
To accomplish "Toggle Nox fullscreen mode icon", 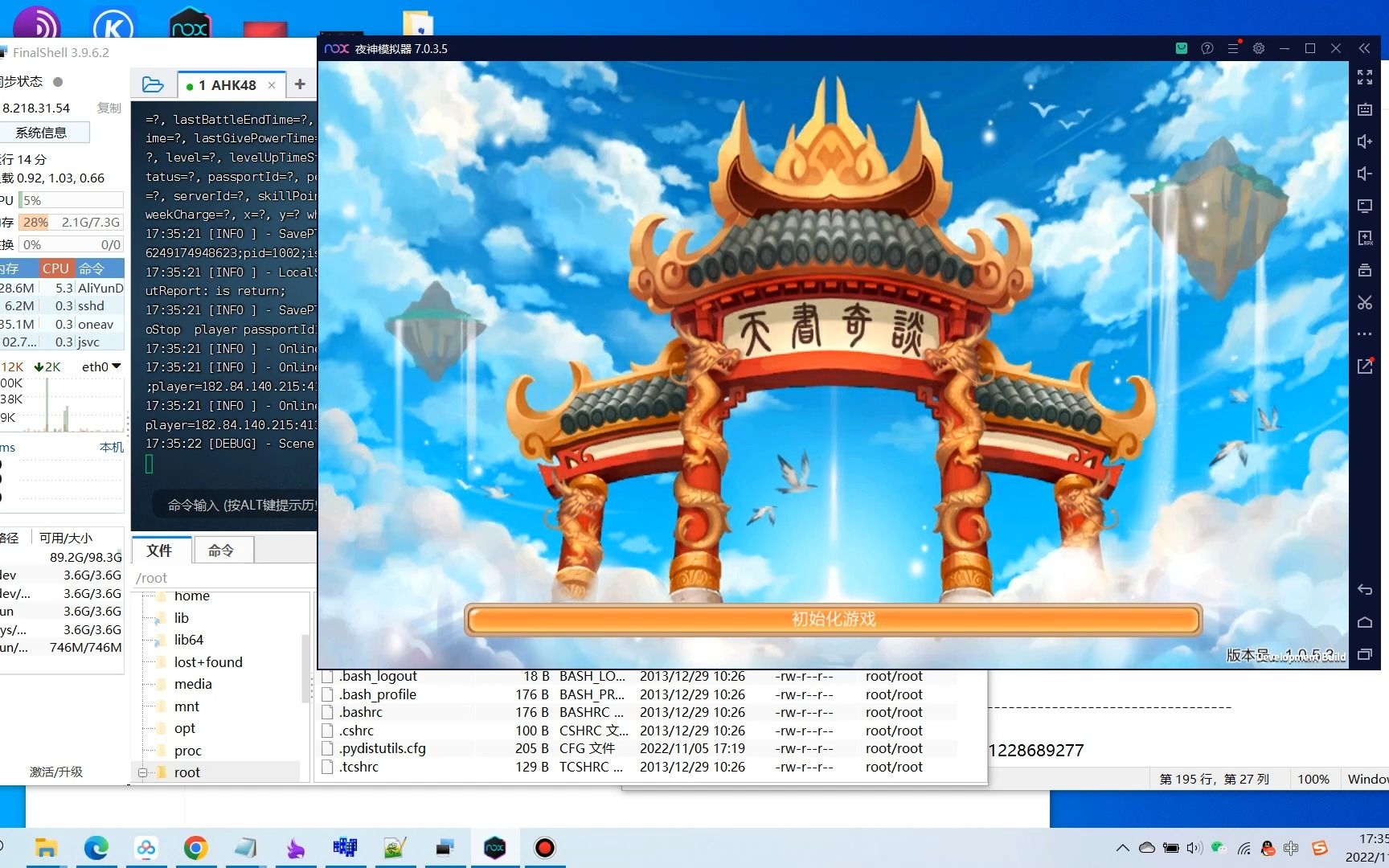I will (x=1365, y=77).
